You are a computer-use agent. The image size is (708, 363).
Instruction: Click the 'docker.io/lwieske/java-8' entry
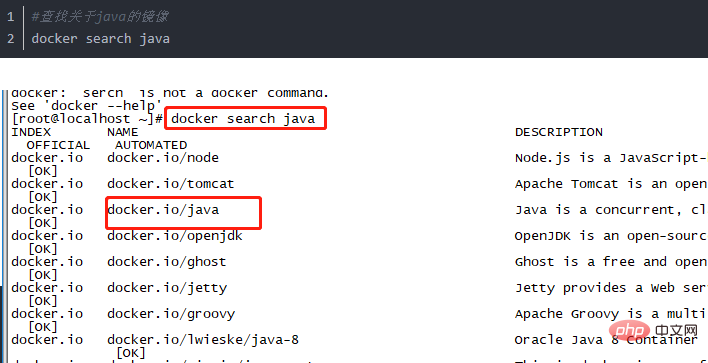point(203,340)
